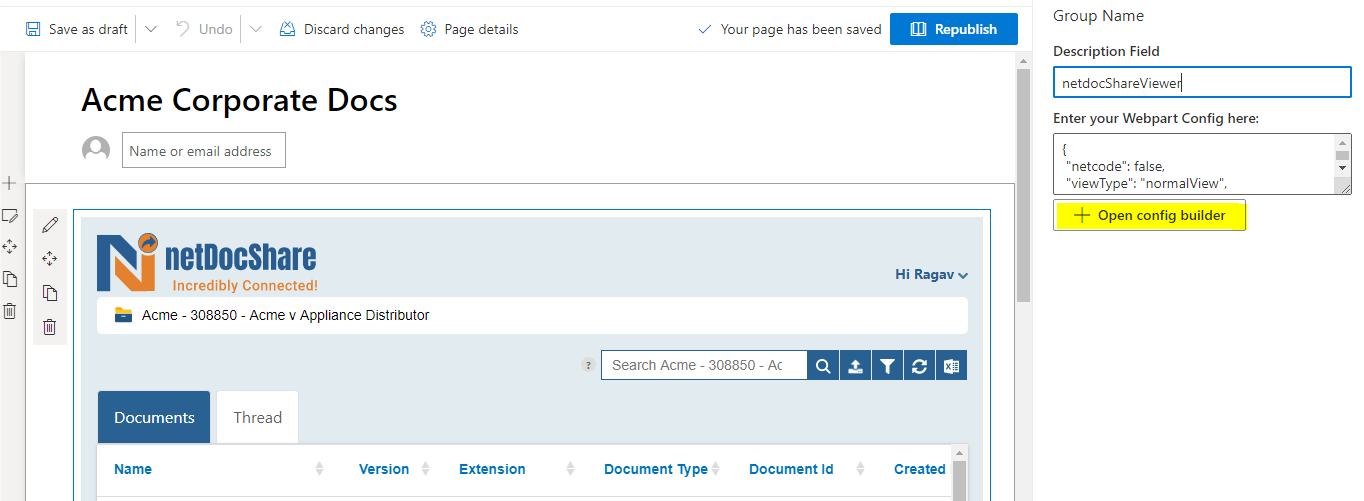The image size is (1364, 501).
Task: Click the duplicate section icon in left rail
Action: [x=10, y=279]
